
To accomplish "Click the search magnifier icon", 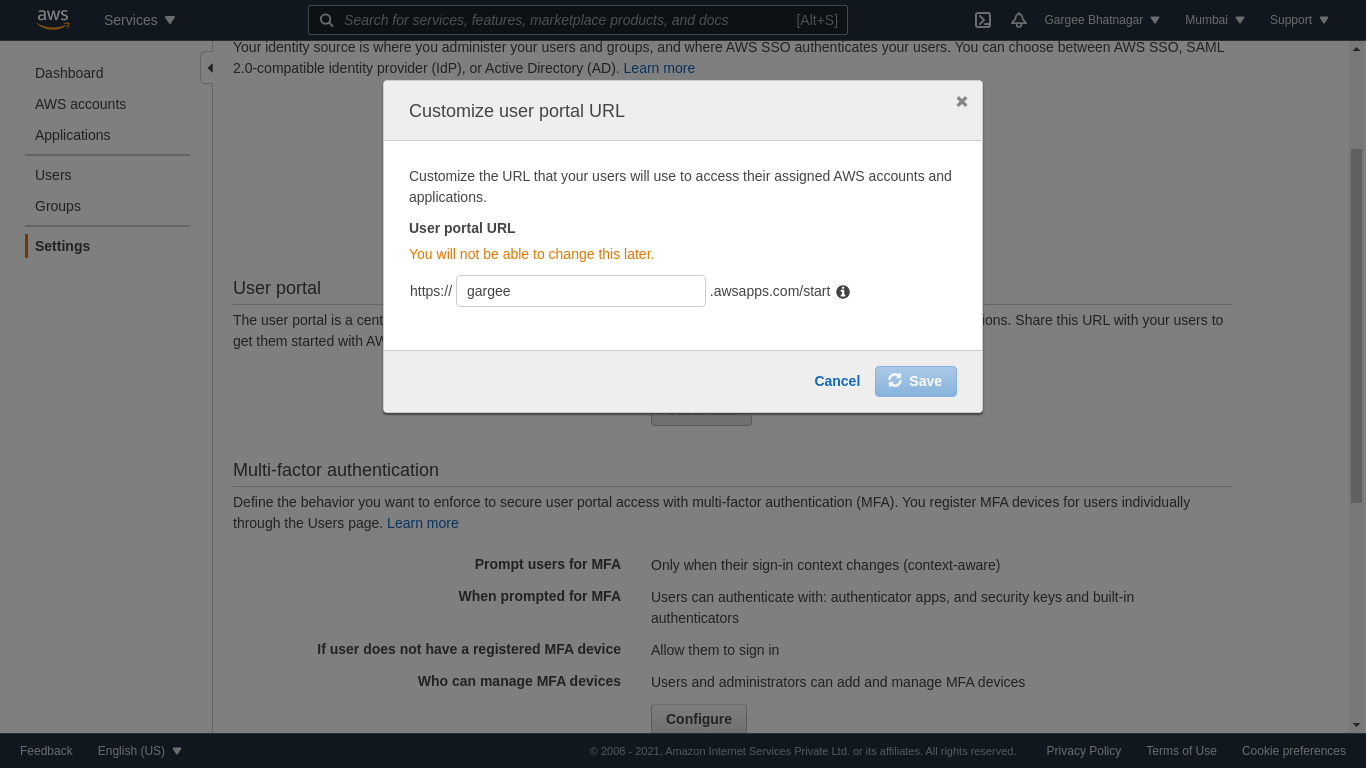I will [x=327, y=20].
